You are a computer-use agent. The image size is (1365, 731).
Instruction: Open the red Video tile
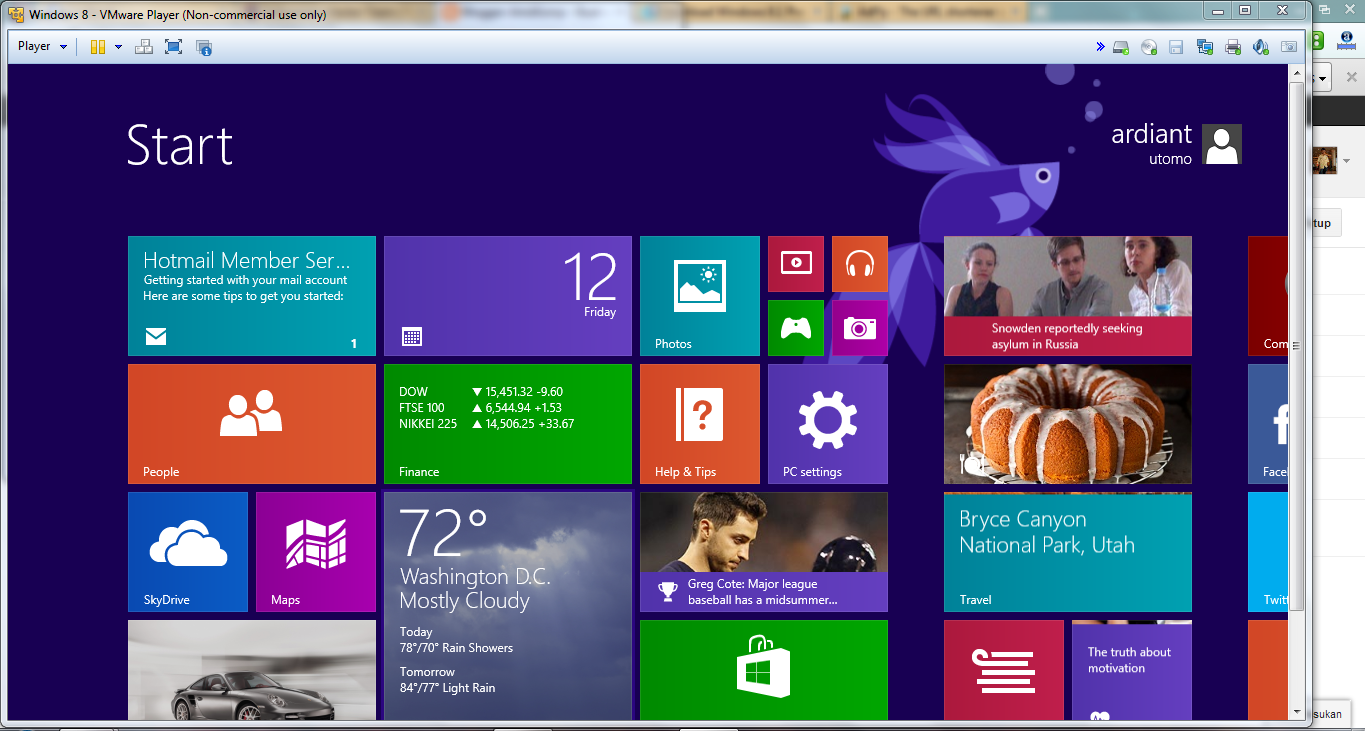[796, 264]
